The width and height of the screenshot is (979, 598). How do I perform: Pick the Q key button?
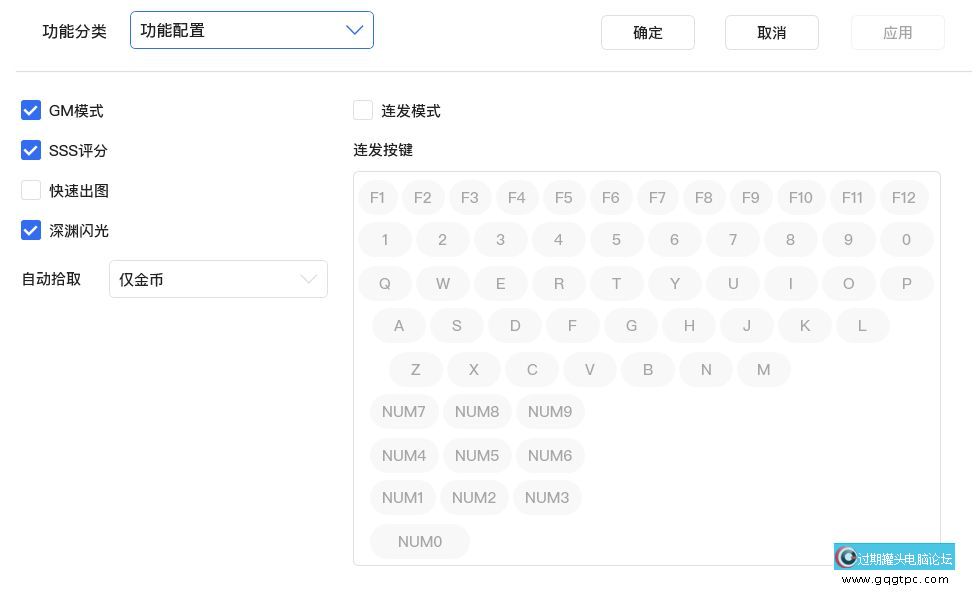385,284
